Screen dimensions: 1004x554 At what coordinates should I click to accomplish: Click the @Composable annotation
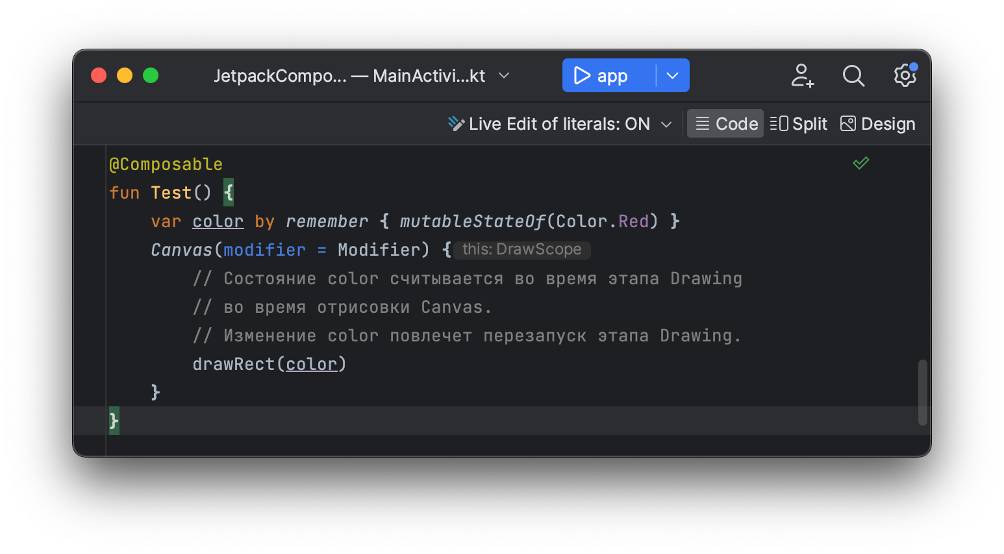166,164
